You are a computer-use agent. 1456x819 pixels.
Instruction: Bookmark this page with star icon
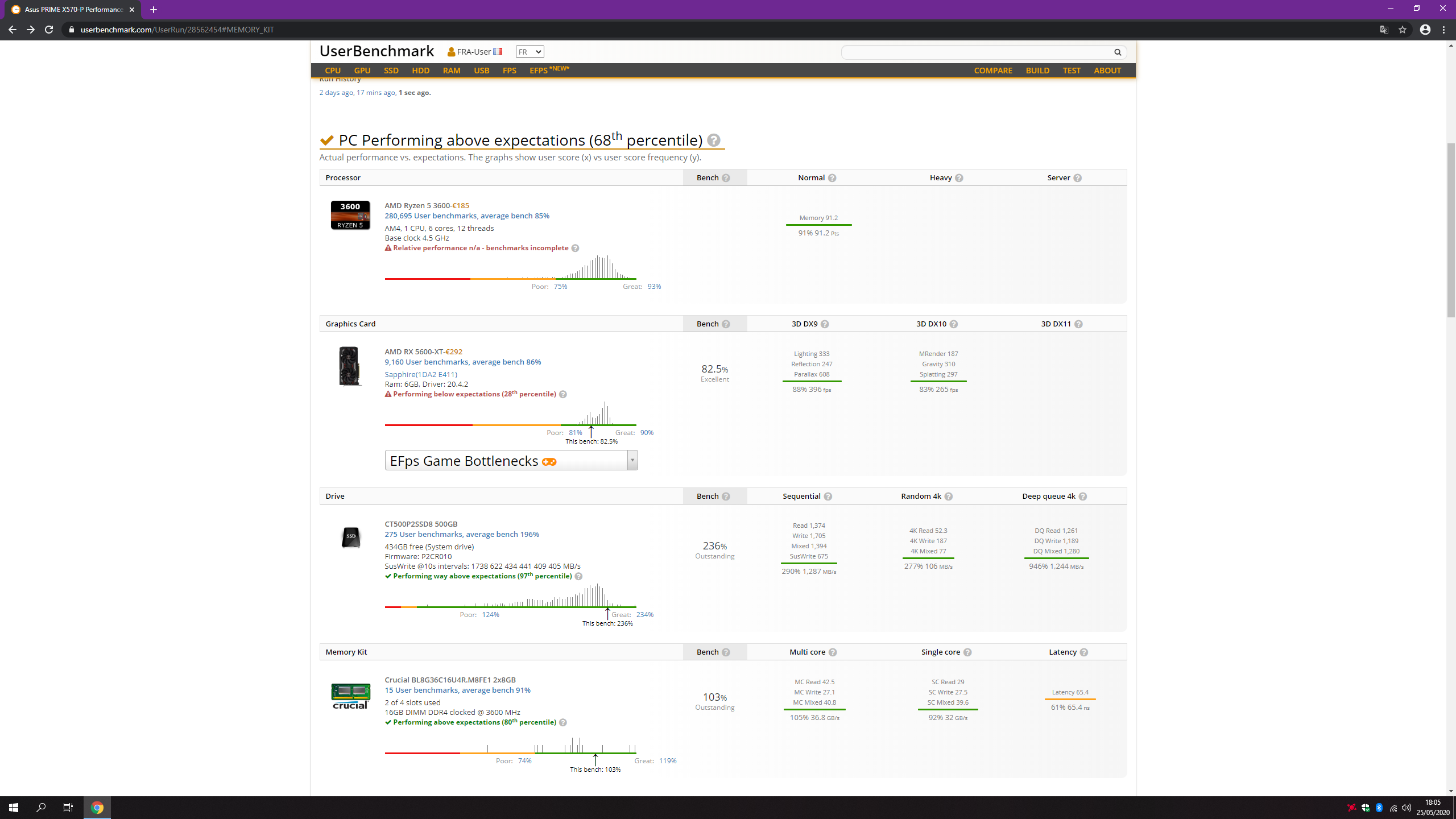coord(1403,30)
